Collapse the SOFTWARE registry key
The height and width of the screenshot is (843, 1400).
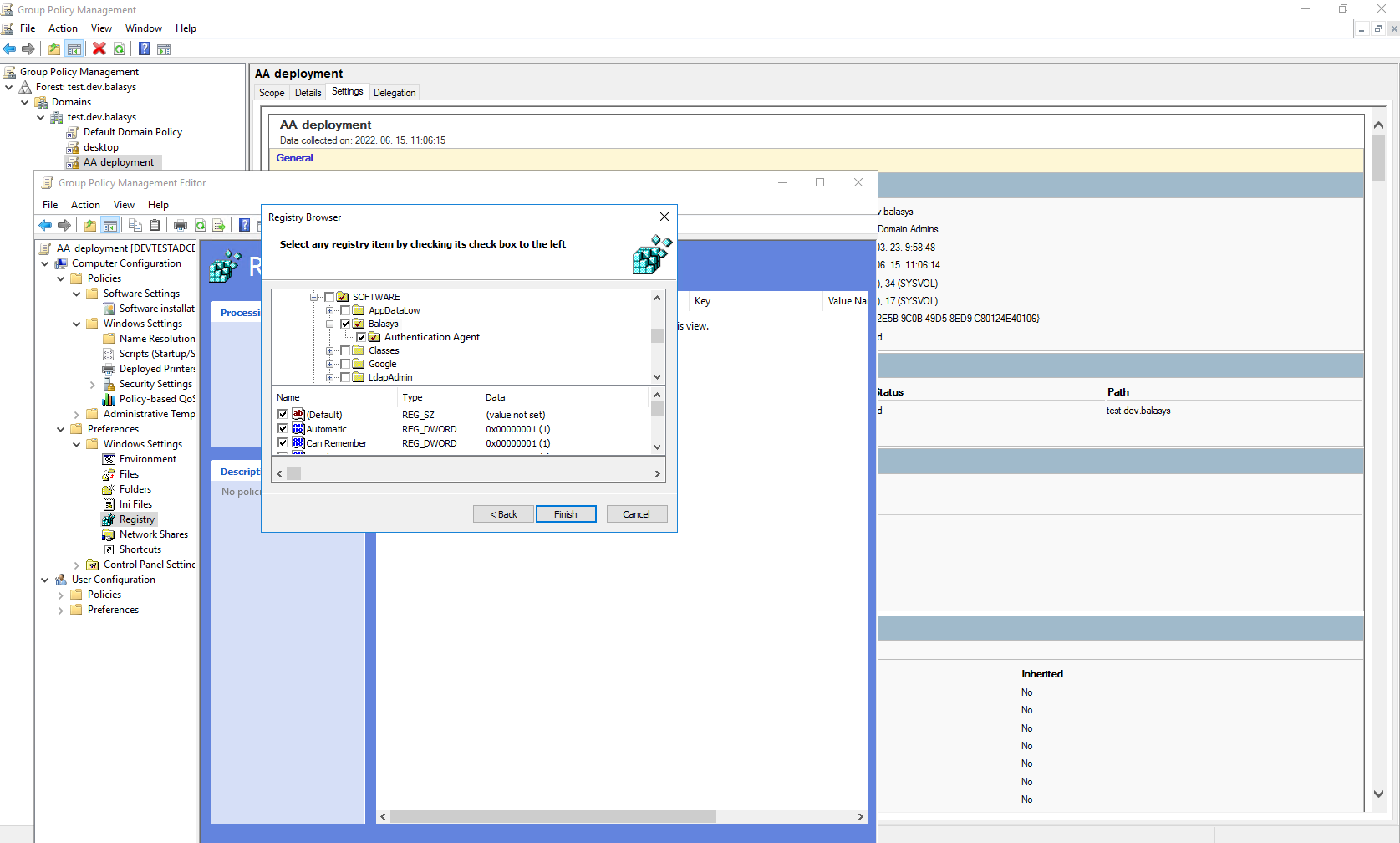point(313,297)
